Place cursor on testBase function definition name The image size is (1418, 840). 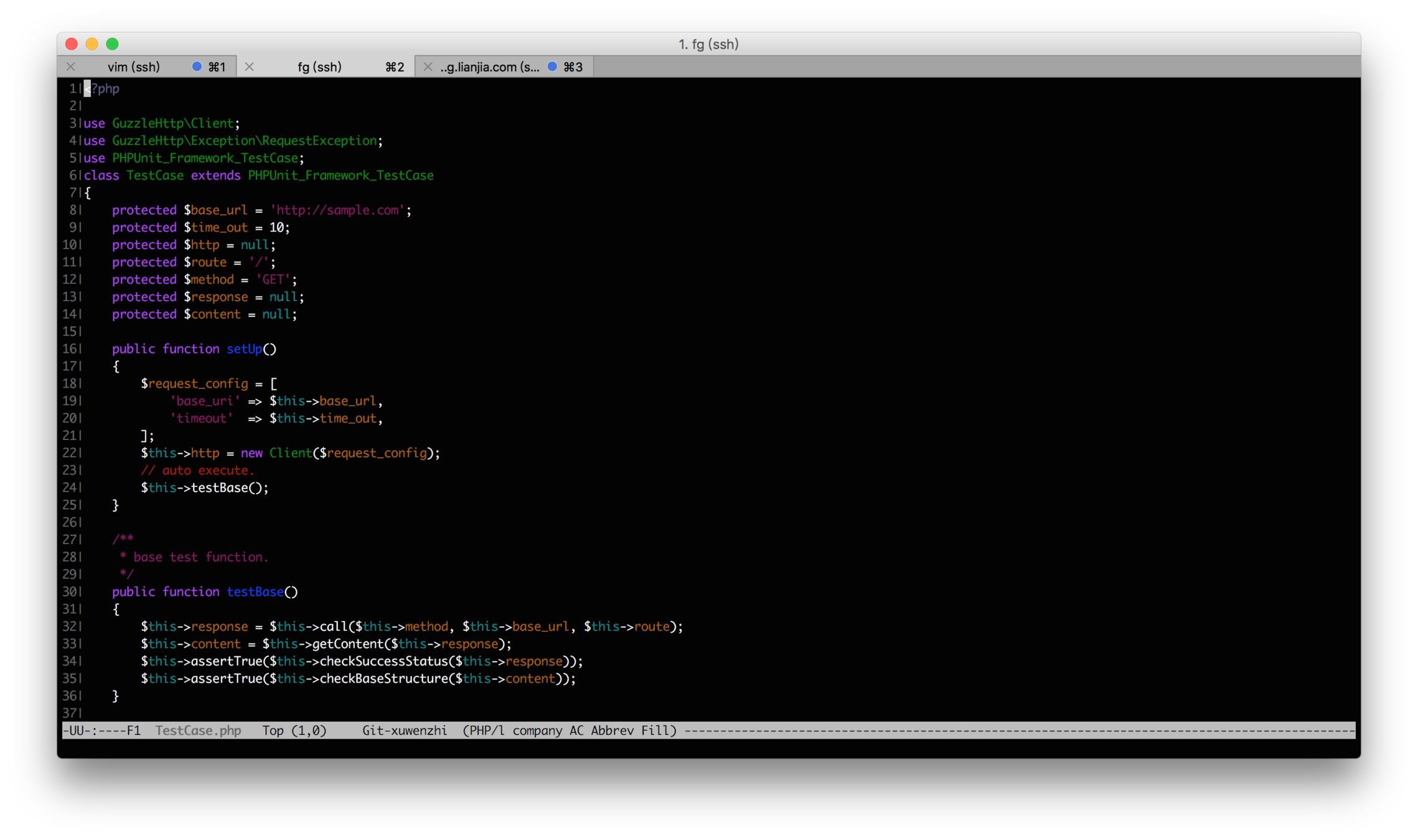(x=255, y=592)
